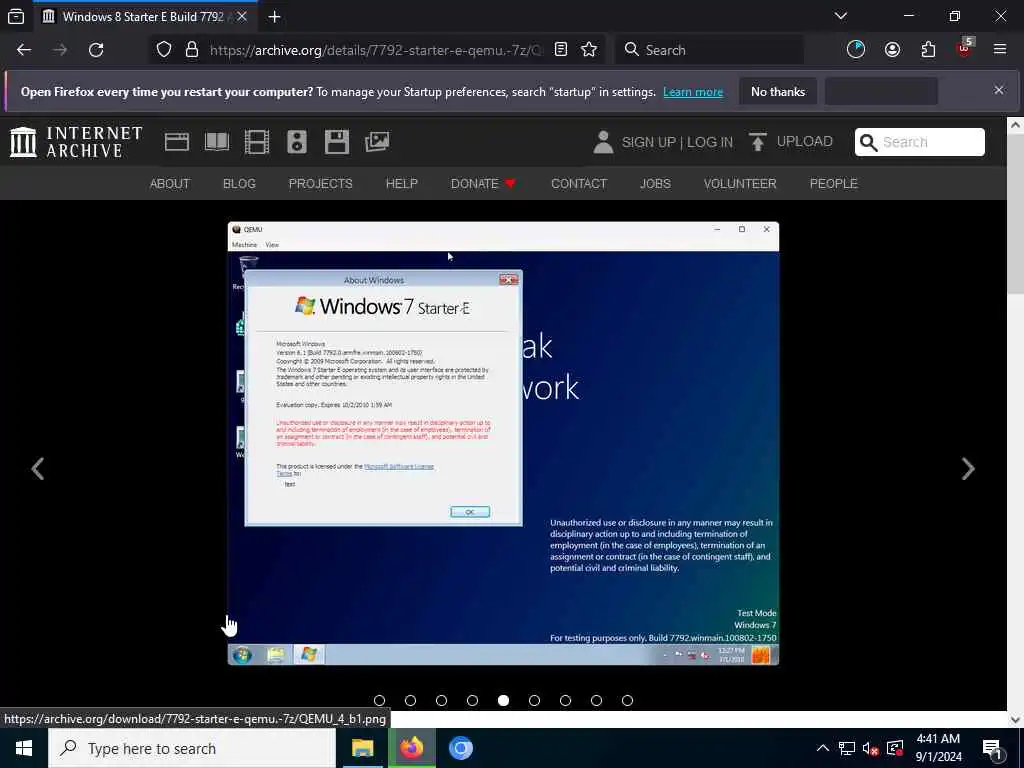The height and width of the screenshot is (768, 1024).
Task: Click the UPLOAD link
Action: click(x=805, y=141)
